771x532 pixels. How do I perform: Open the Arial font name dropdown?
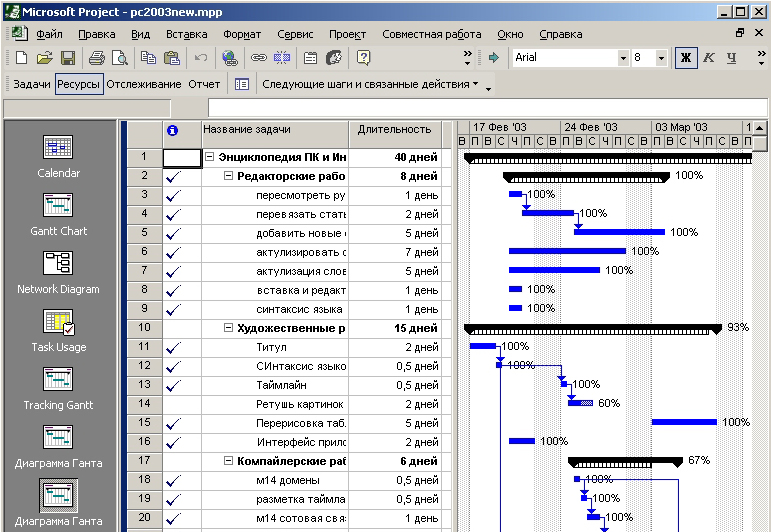pos(621,58)
